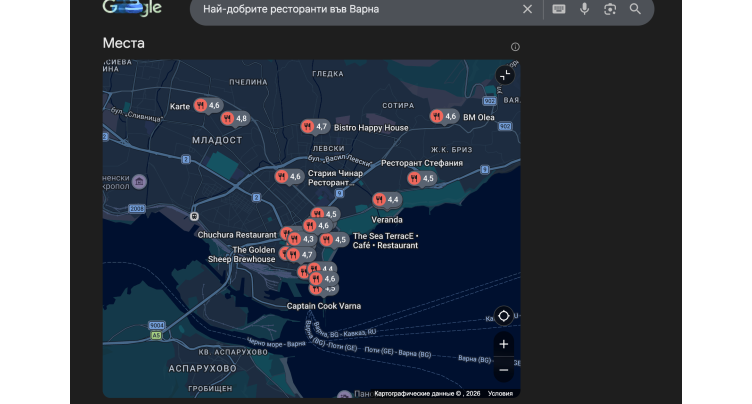Click the Места section heading

[x=124, y=43]
